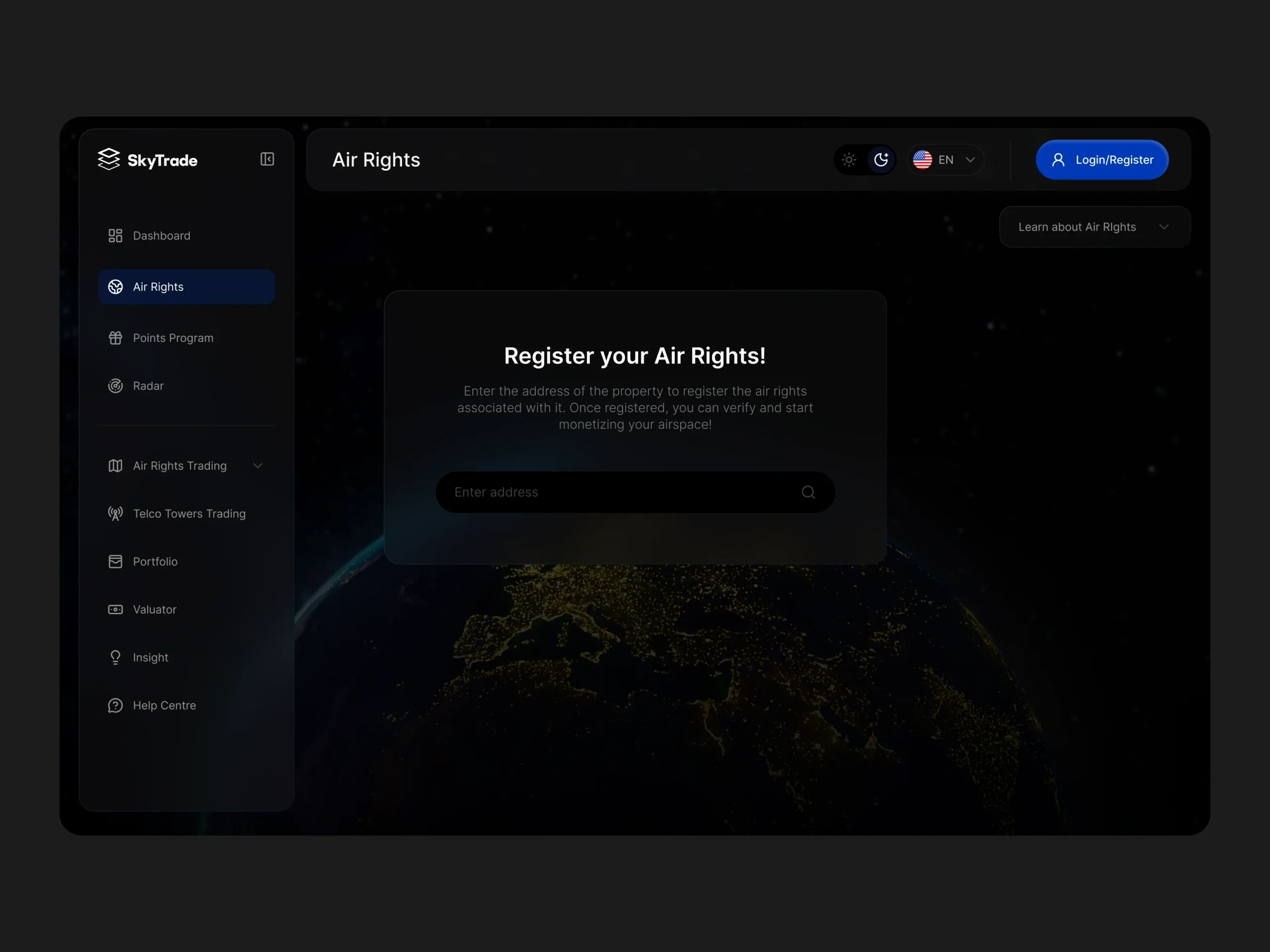The width and height of the screenshot is (1270, 952).
Task: Click the Dashboard grid icon
Action: [x=116, y=236]
